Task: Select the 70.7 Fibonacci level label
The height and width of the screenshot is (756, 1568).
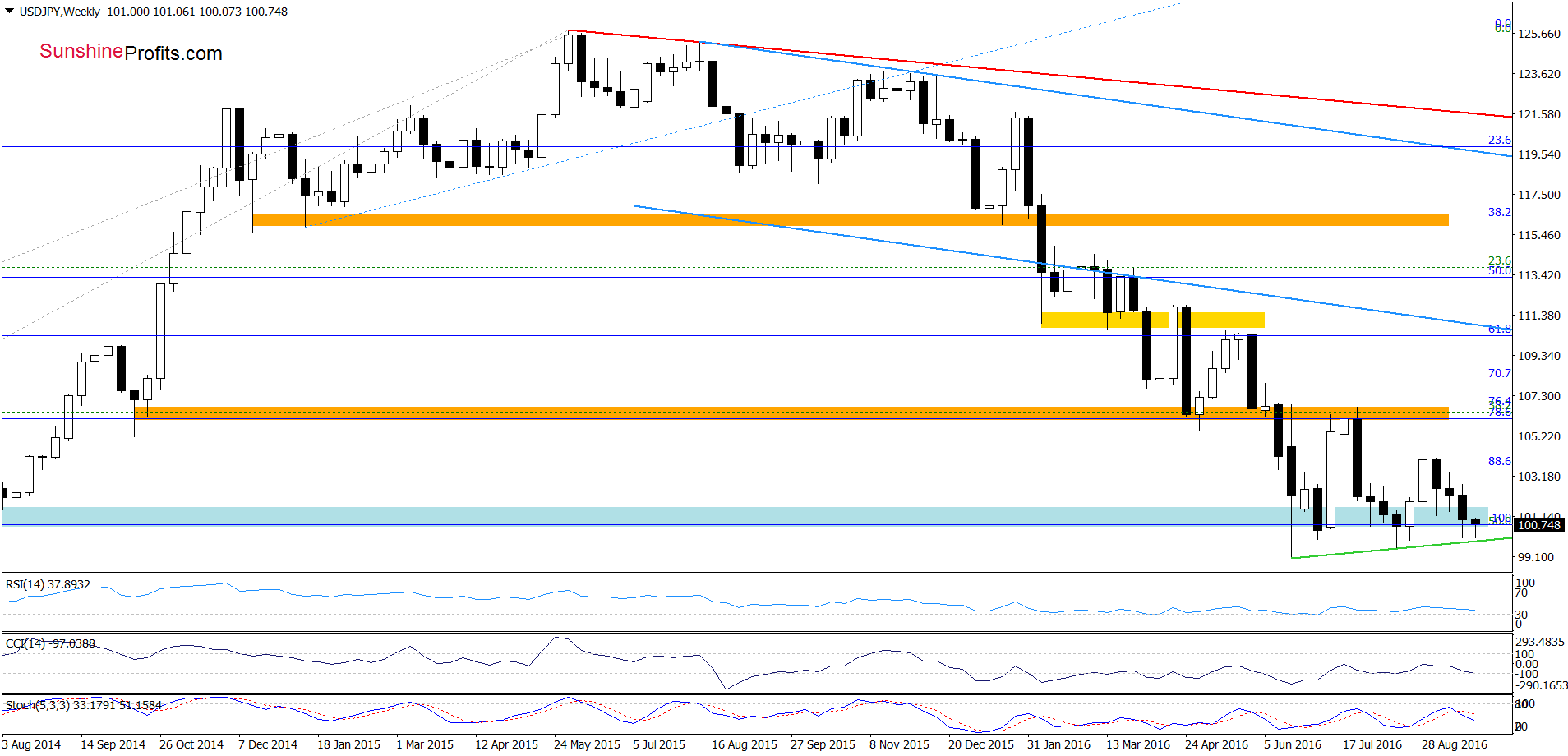Action: (1500, 373)
